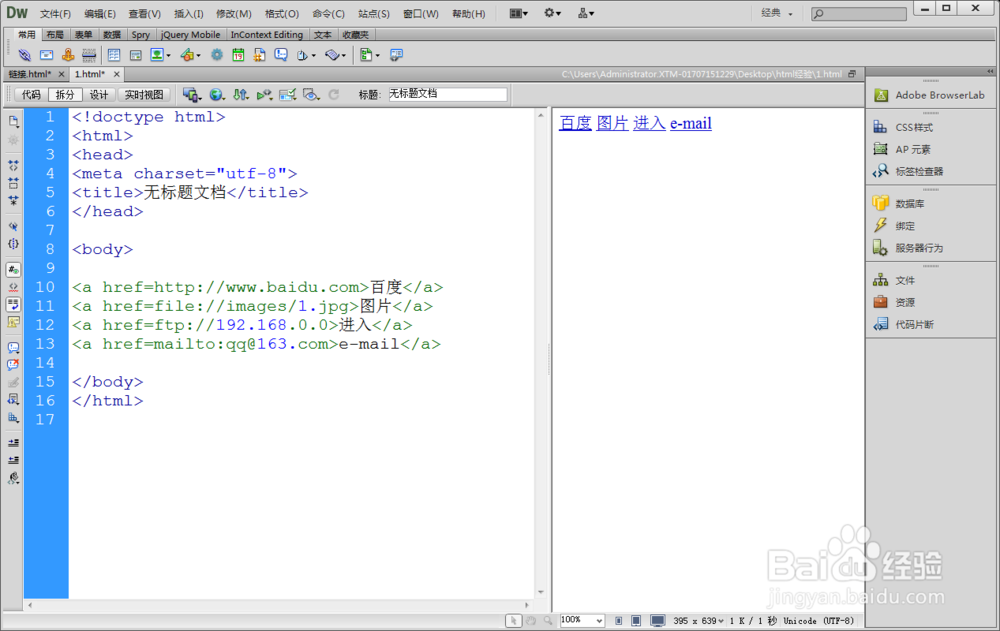1000x631 pixels.
Task: Open the Images insert dropdown
Action: tap(160, 55)
